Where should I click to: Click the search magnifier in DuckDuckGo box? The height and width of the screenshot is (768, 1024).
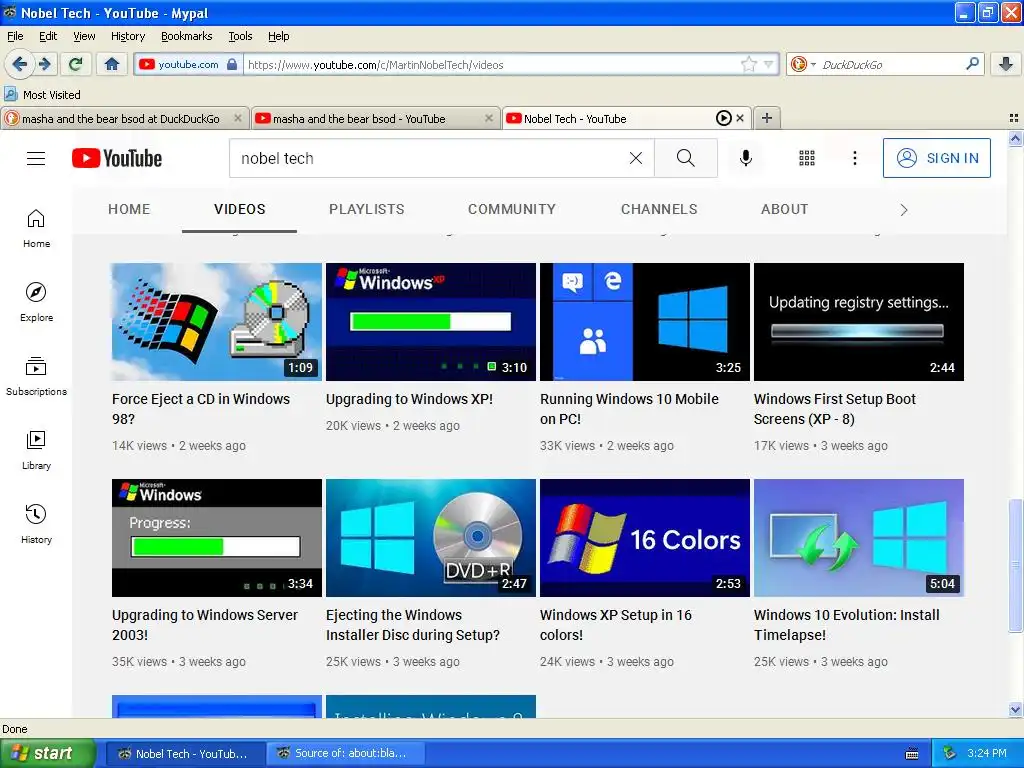point(972,64)
